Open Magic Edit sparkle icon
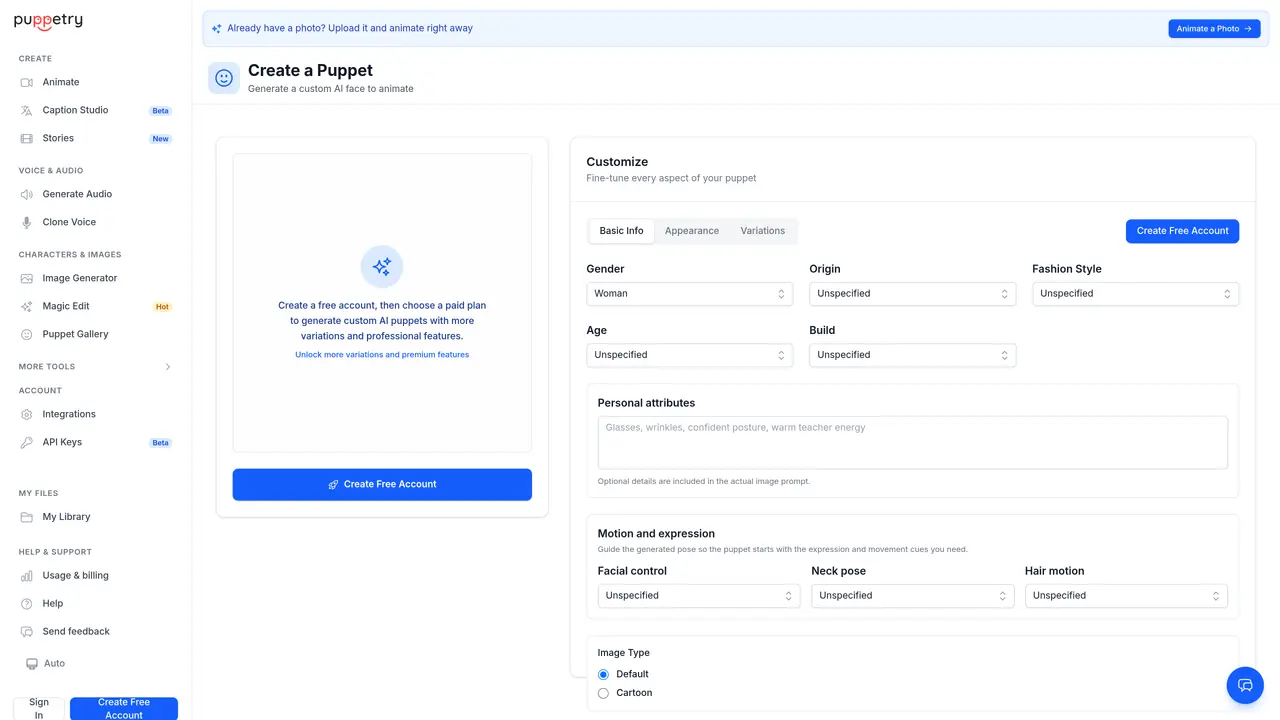 pos(27,306)
